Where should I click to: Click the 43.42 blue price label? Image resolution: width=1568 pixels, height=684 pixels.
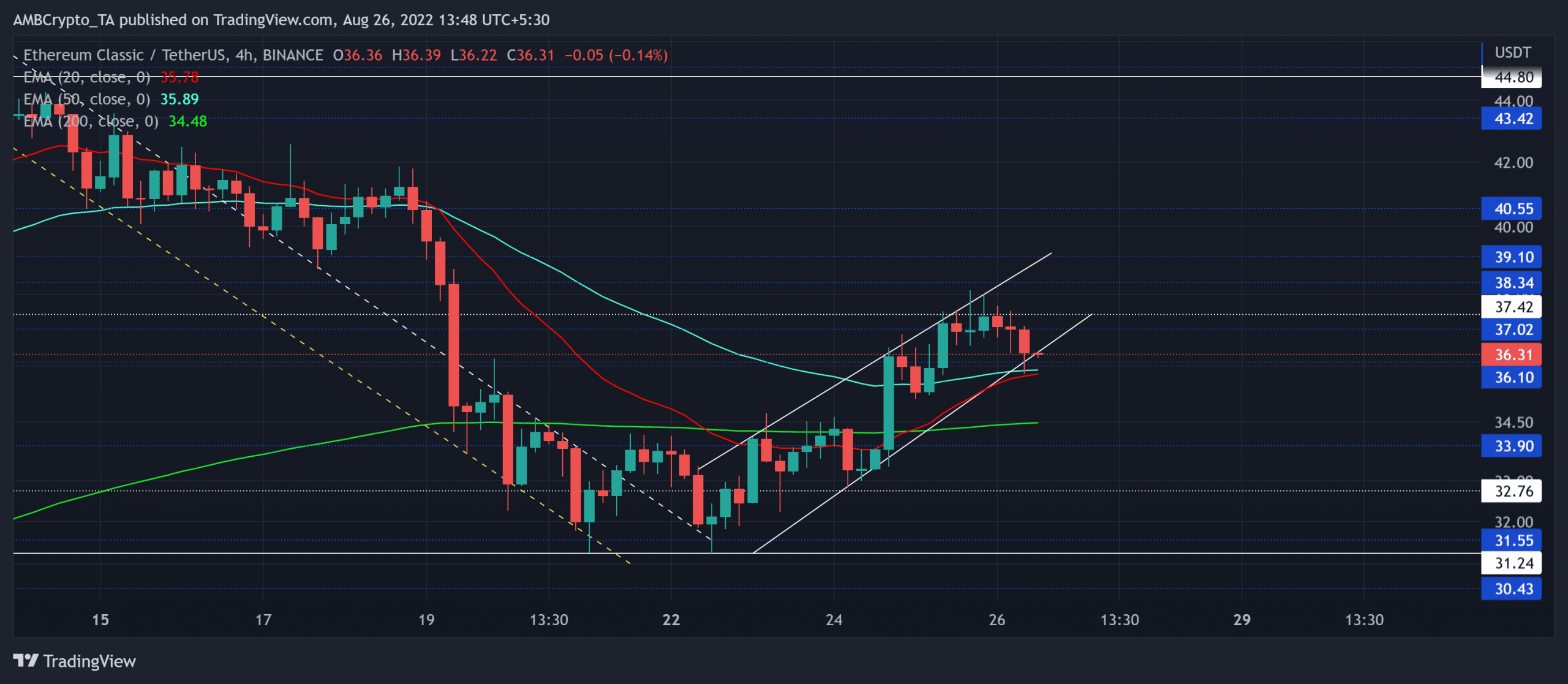point(1511,119)
